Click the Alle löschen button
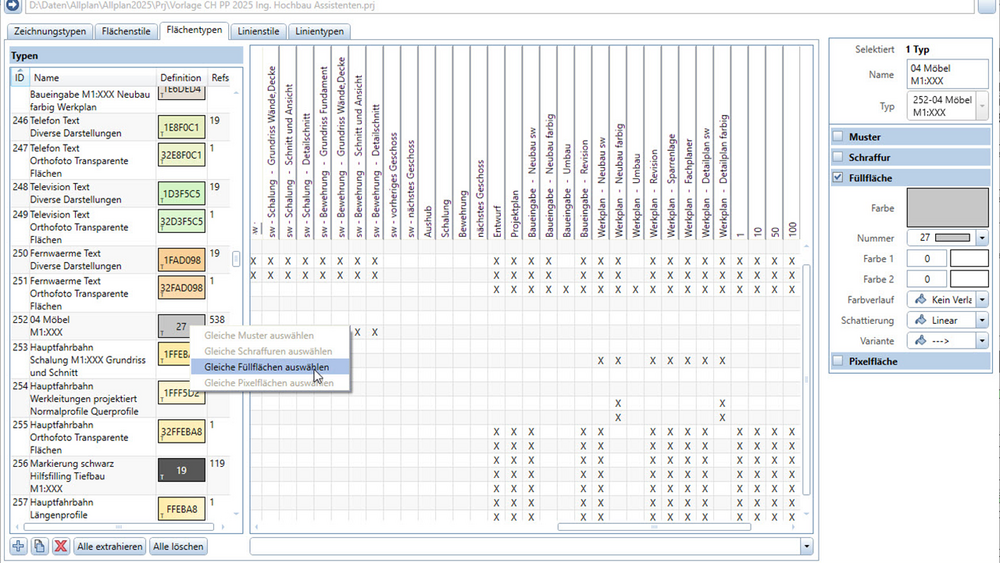1000x563 pixels. point(178,546)
